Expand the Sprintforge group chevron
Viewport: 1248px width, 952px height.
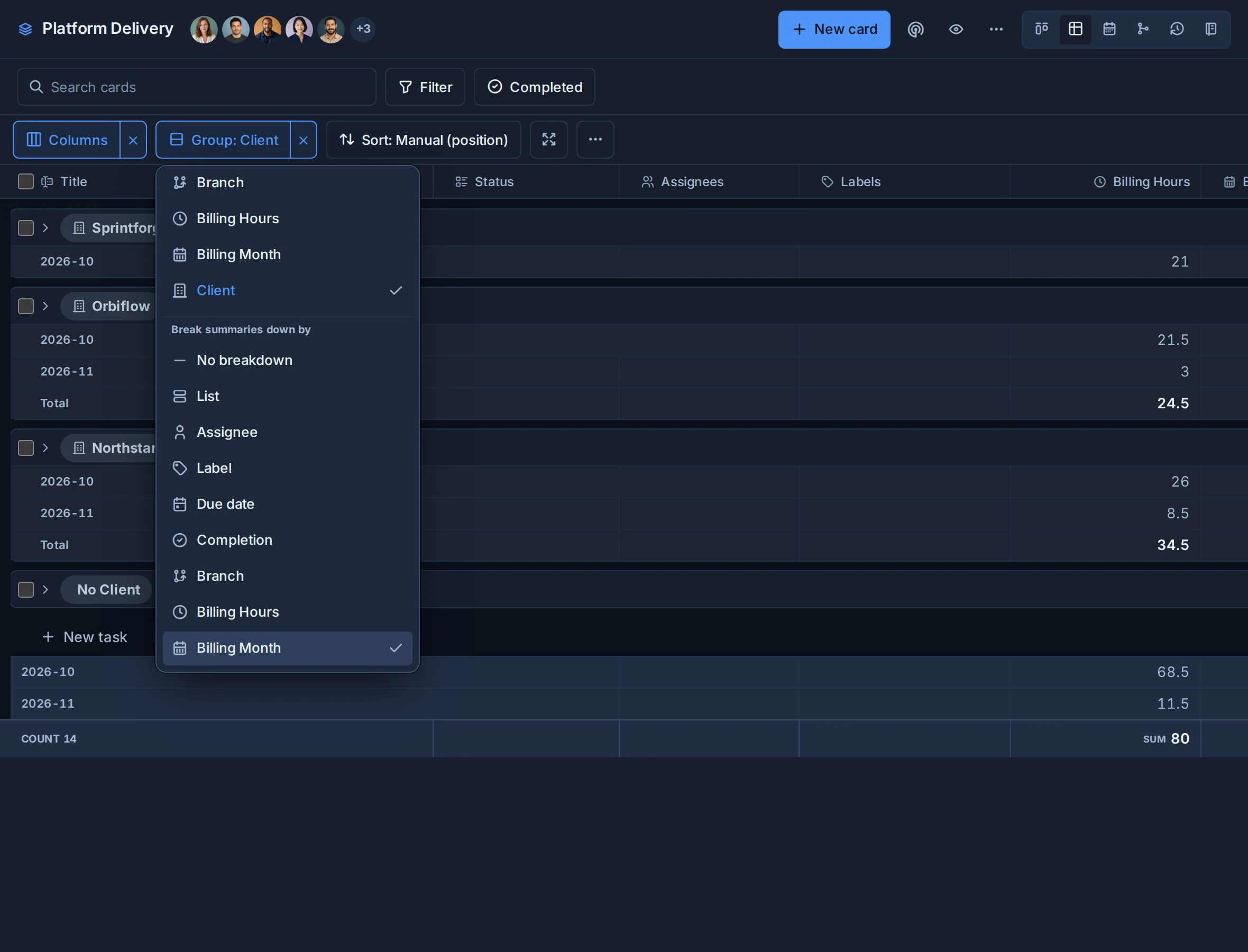tap(46, 228)
